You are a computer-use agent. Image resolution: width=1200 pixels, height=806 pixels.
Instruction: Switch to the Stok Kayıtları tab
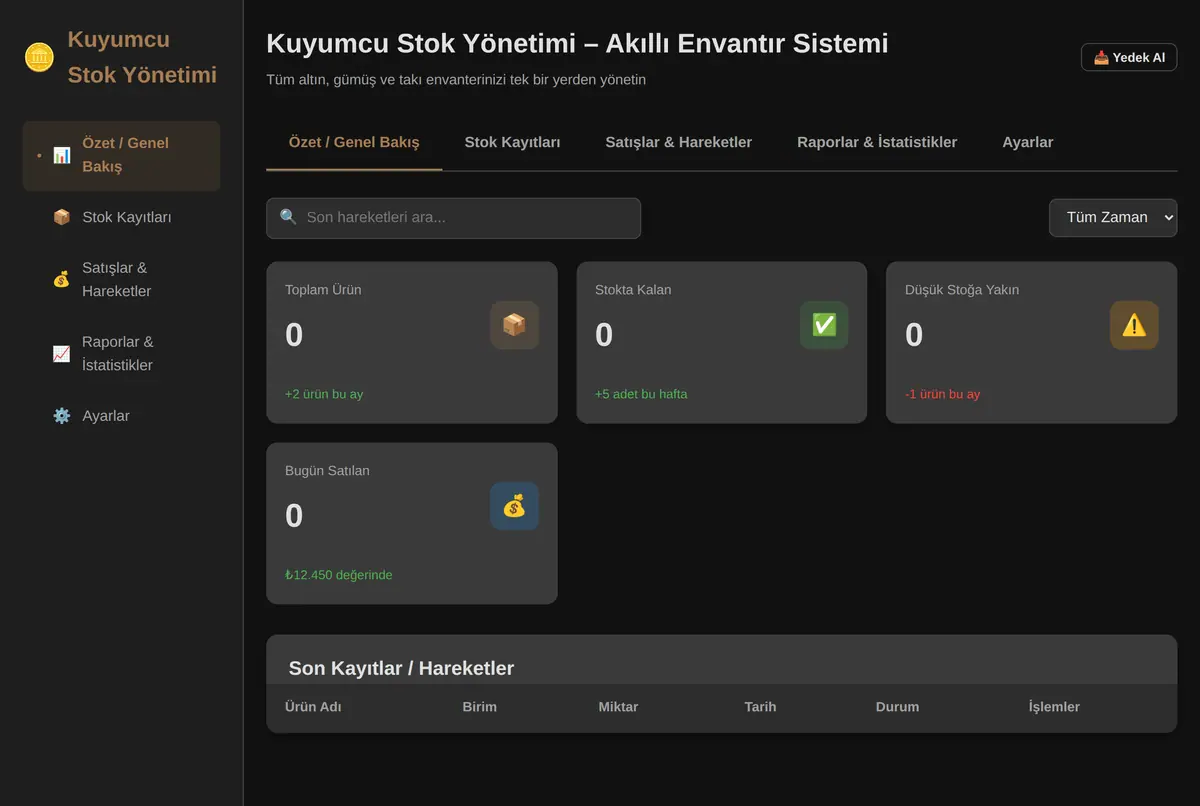click(x=512, y=142)
